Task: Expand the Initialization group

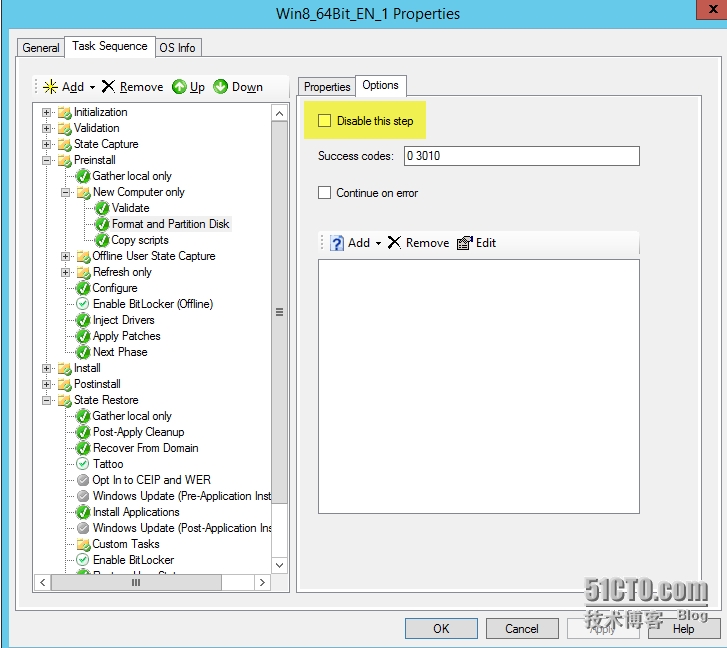Action: coord(46,113)
